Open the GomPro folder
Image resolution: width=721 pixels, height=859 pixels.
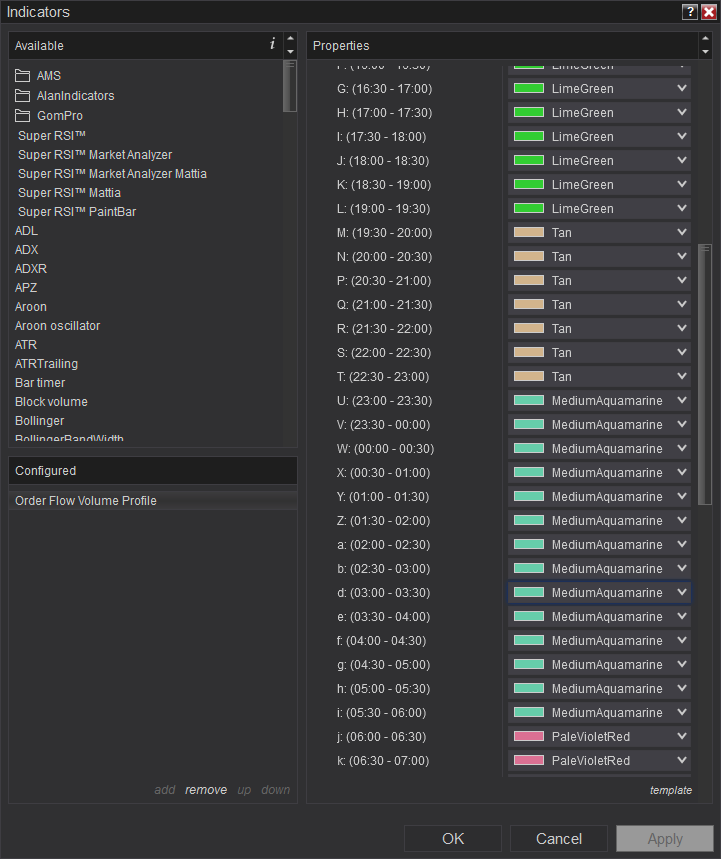pos(59,116)
